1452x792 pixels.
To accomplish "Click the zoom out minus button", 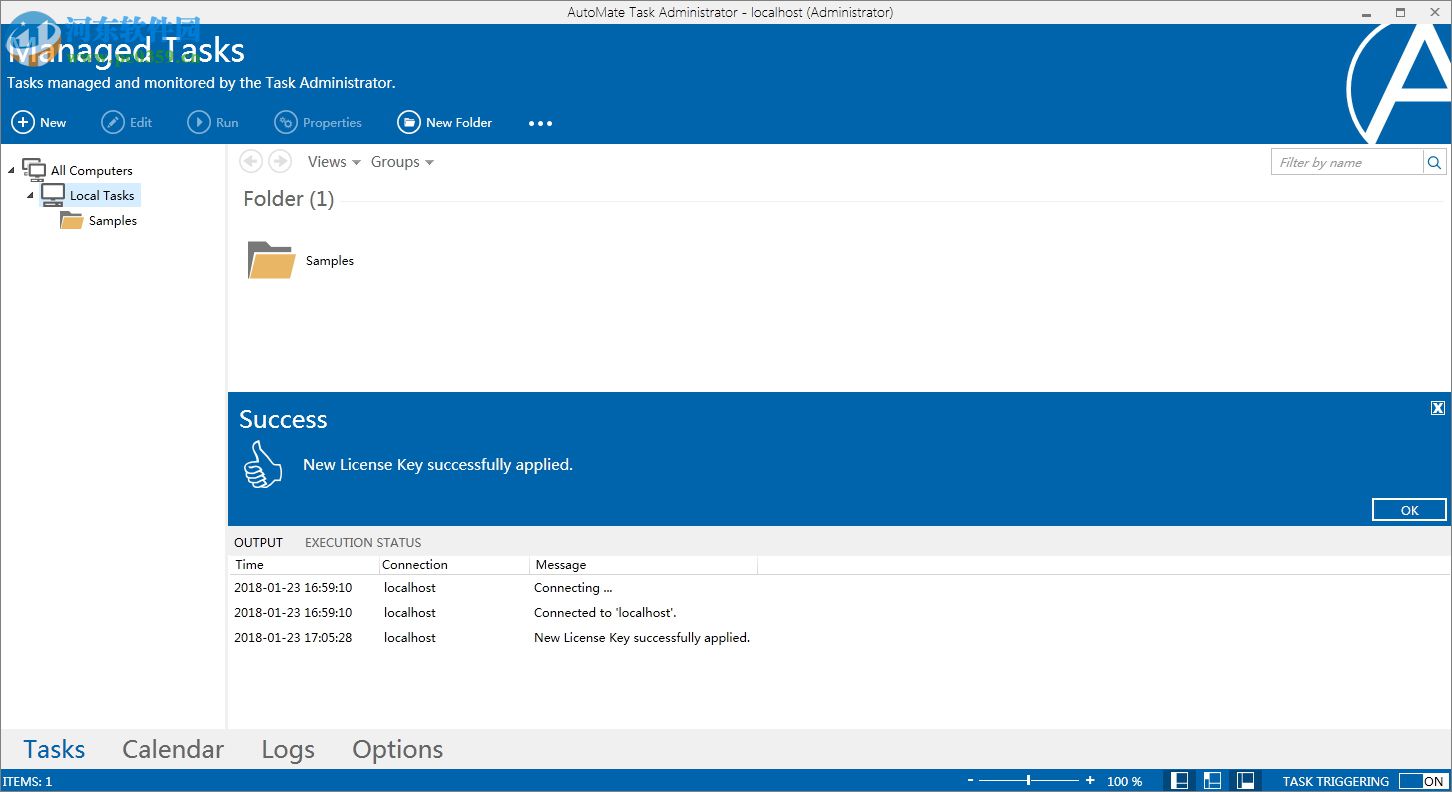I will (x=970, y=781).
